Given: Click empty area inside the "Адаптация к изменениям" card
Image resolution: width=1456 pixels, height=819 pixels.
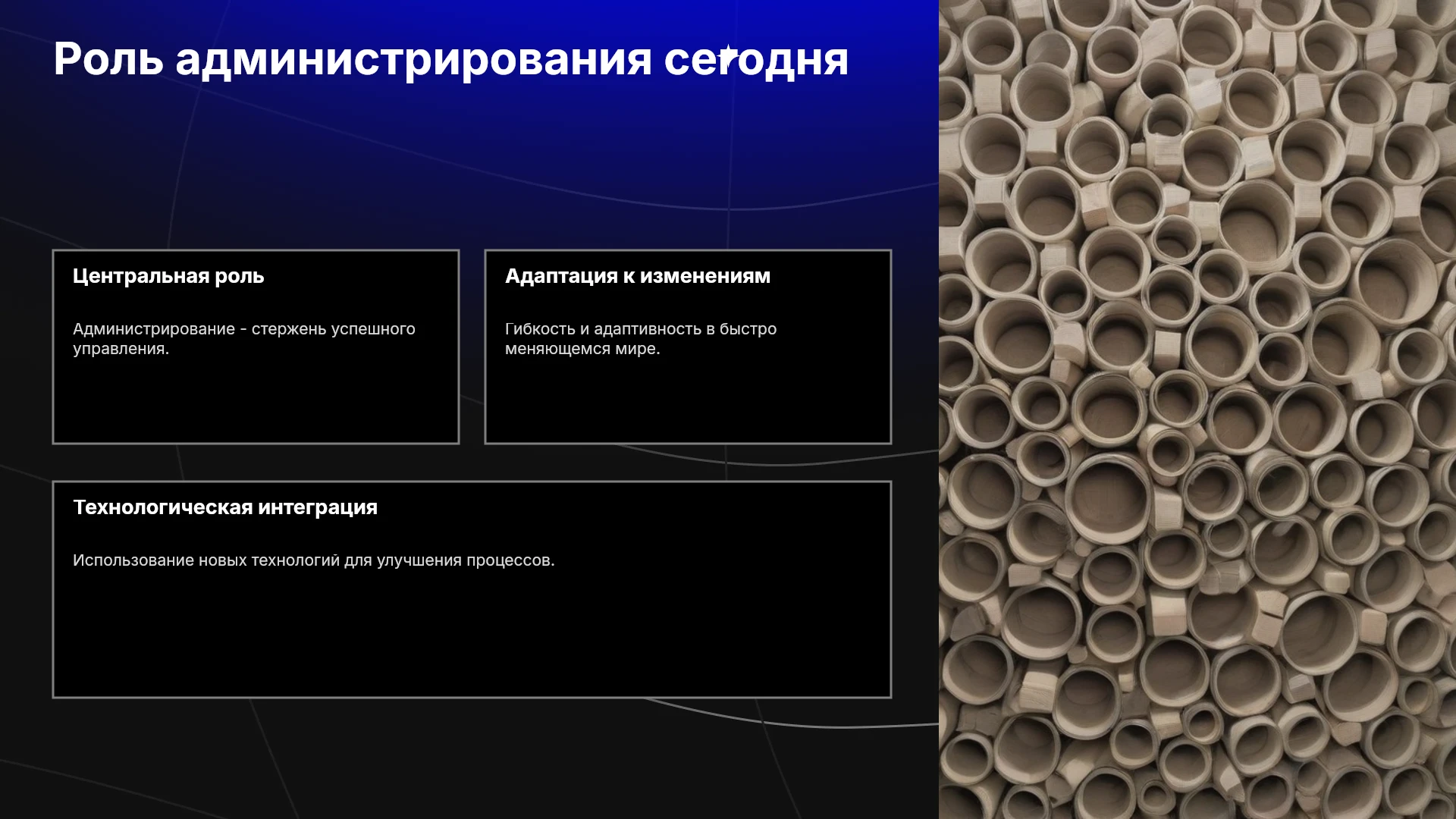Looking at the screenshot, I should click(x=688, y=402).
